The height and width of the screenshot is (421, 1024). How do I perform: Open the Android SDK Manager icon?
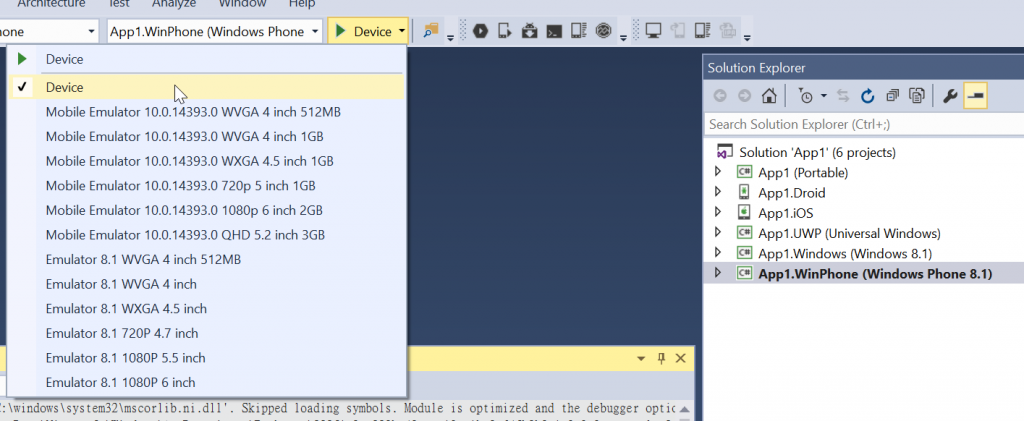tap(530, 31)
